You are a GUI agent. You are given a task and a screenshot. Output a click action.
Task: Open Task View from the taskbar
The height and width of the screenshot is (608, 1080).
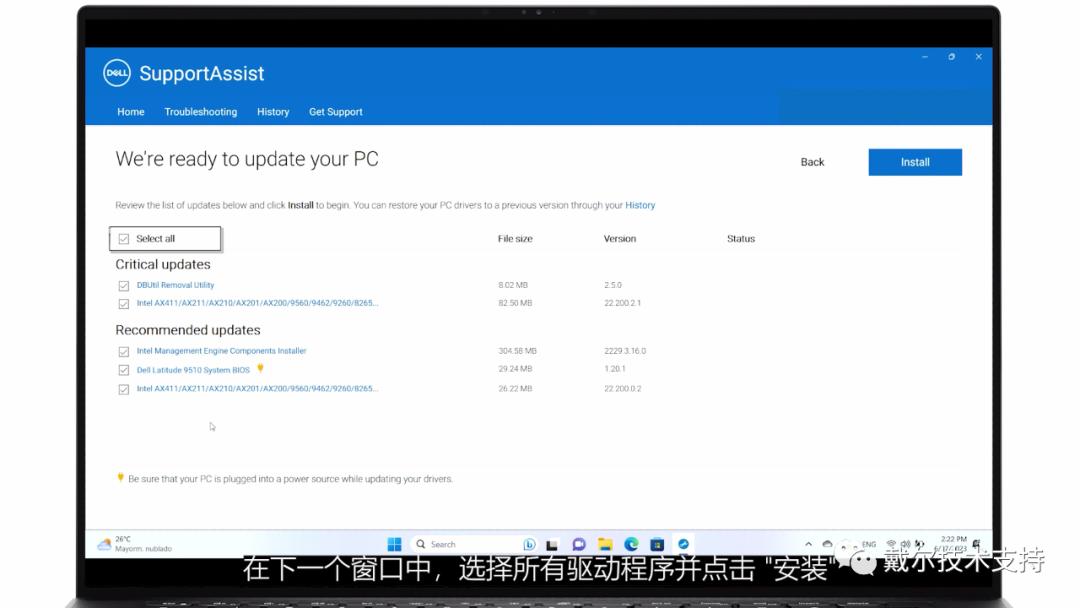(552, 544)
